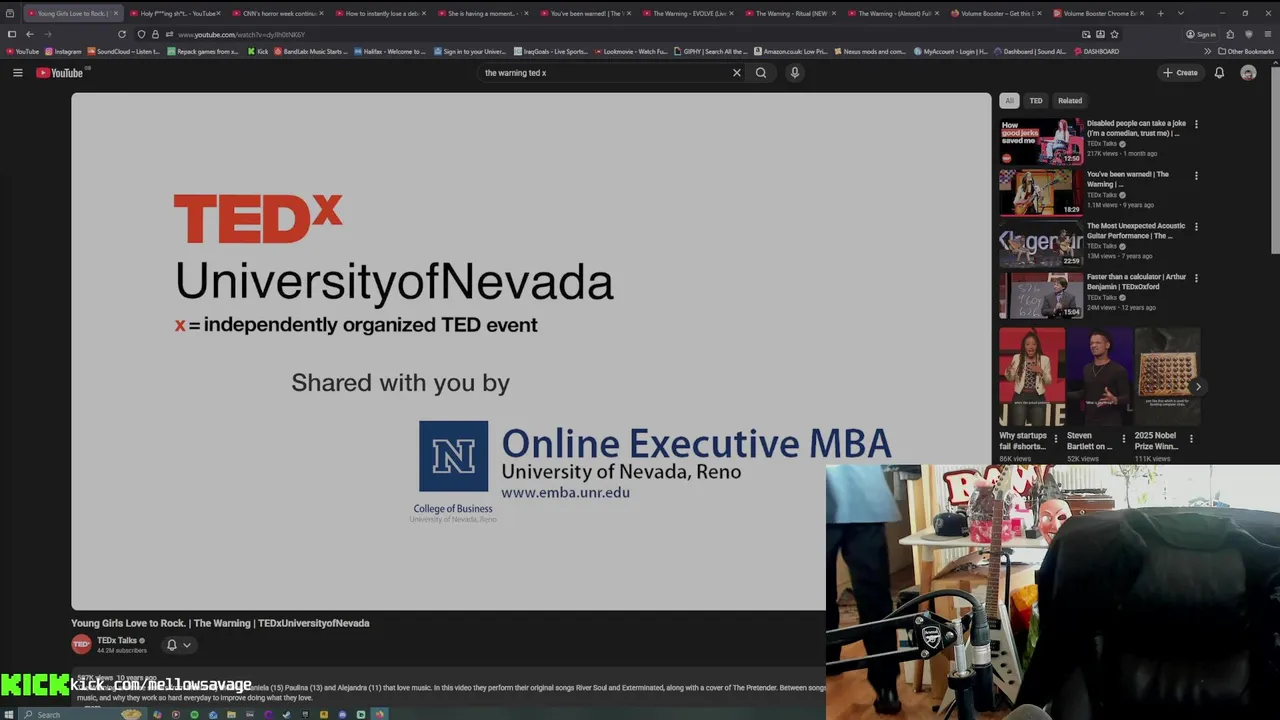The width and height of the screenshot is (1280, 720).
Task: Open the GIPHY bookmark
Action: (710, 51)
